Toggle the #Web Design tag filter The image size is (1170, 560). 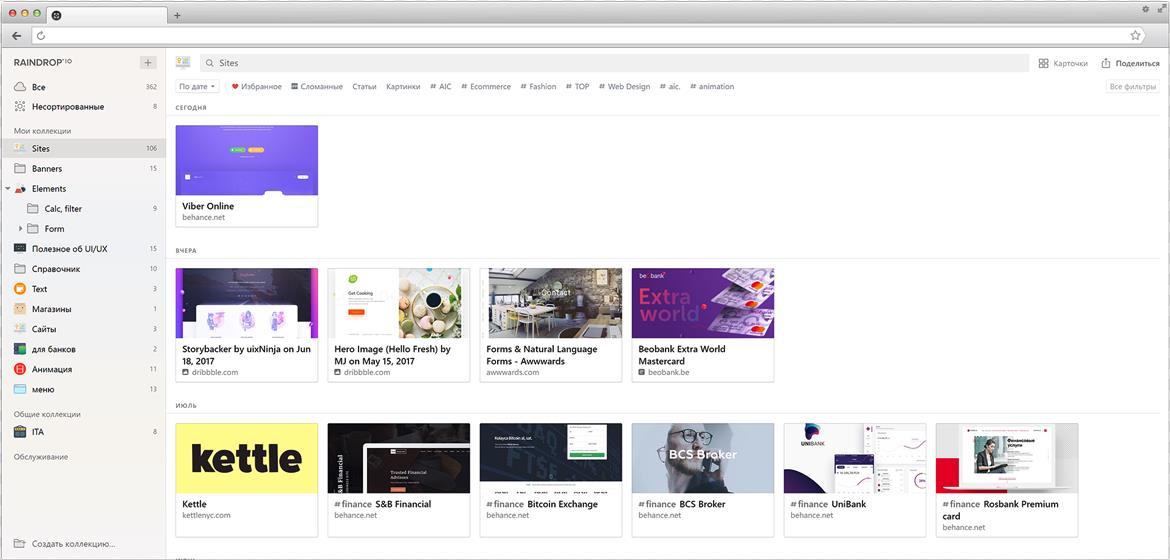[x=625, y=87]
